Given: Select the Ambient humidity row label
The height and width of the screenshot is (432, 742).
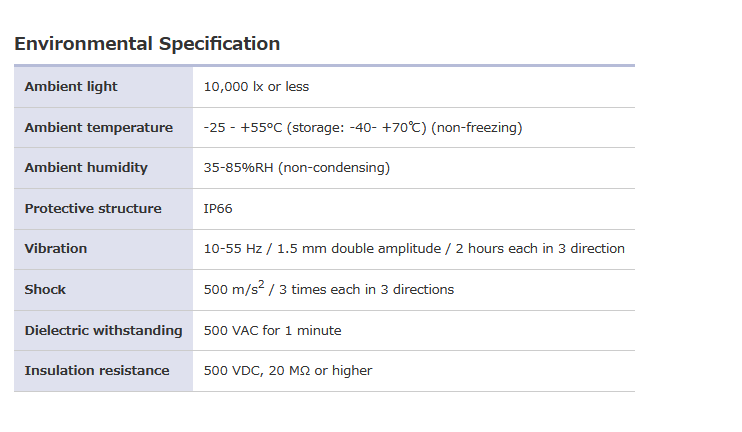Looking at the screenshot, I should click(x=86, y=168).
